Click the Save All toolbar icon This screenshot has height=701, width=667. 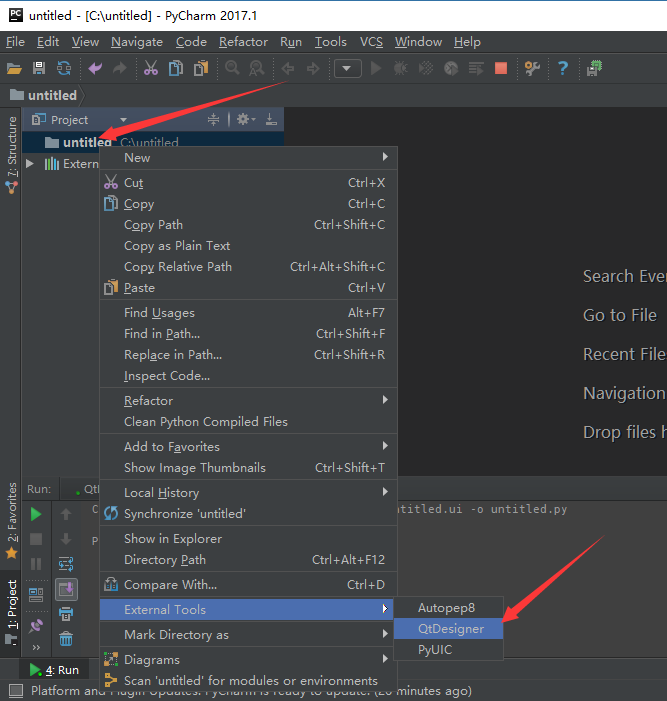pyautogui.click(x=39, y=68)
